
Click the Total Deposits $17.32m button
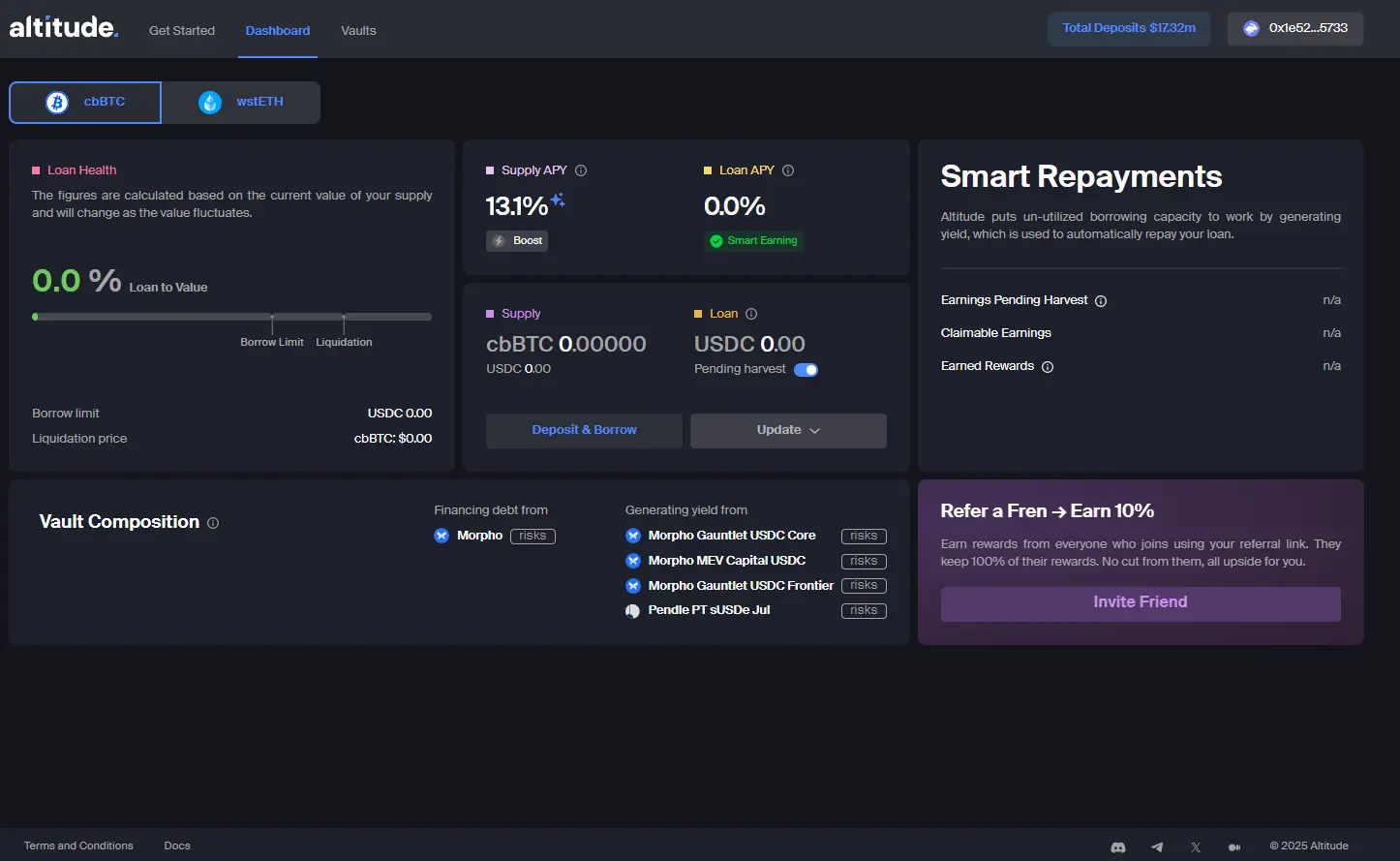1129,29
